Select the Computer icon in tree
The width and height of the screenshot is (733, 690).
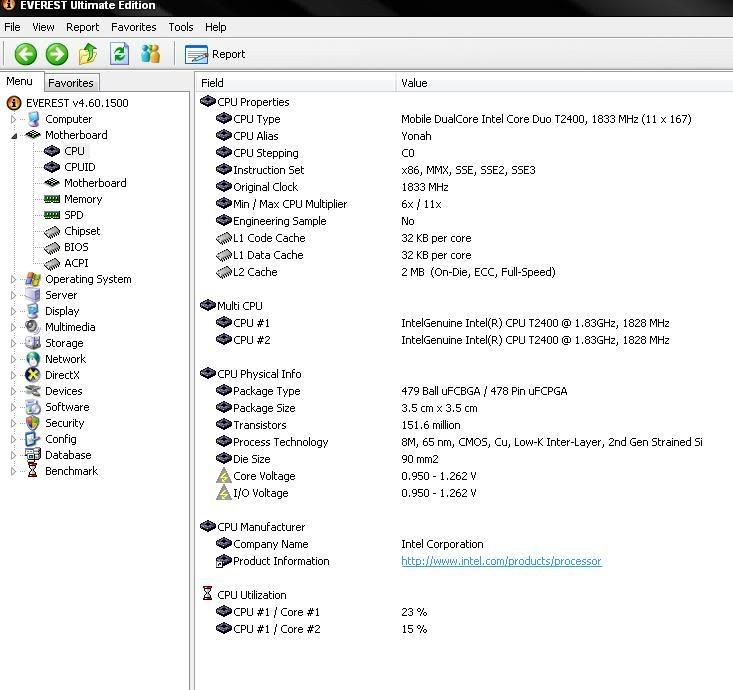click(33, 119)
